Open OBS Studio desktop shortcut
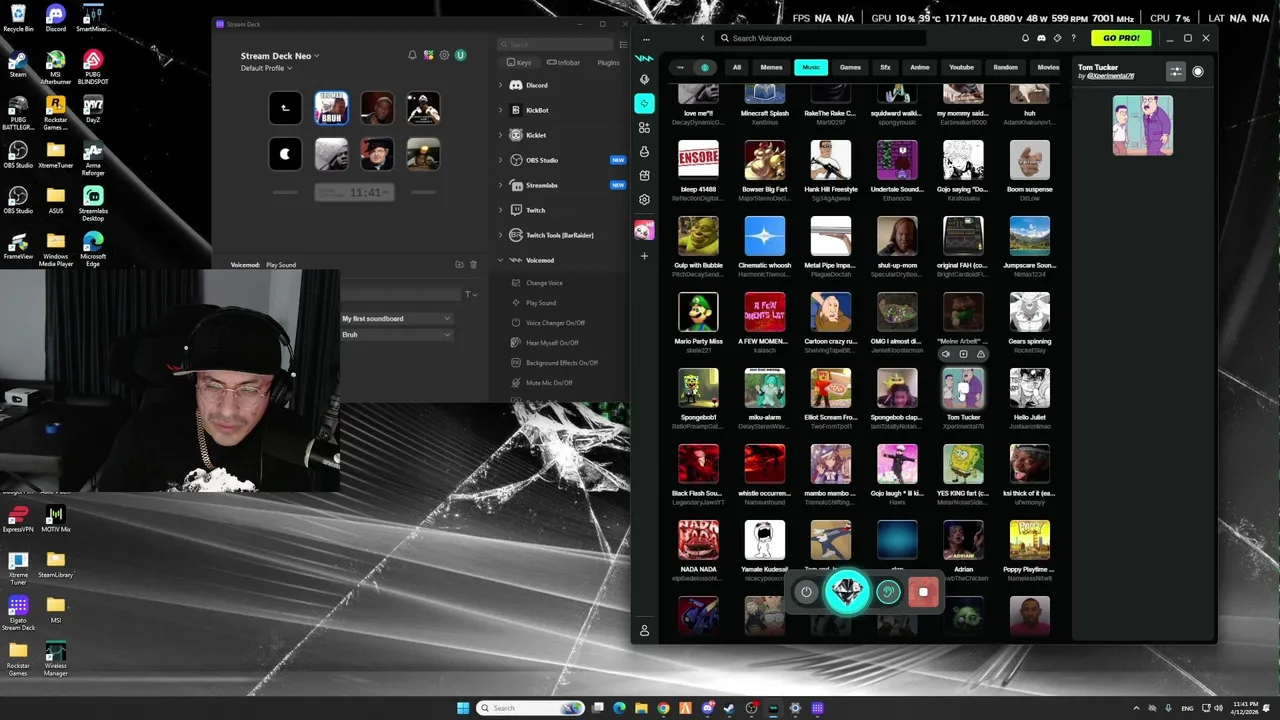Image resolution: width=1280 pixels, height=720 pixels. click(x=17, y=156)
